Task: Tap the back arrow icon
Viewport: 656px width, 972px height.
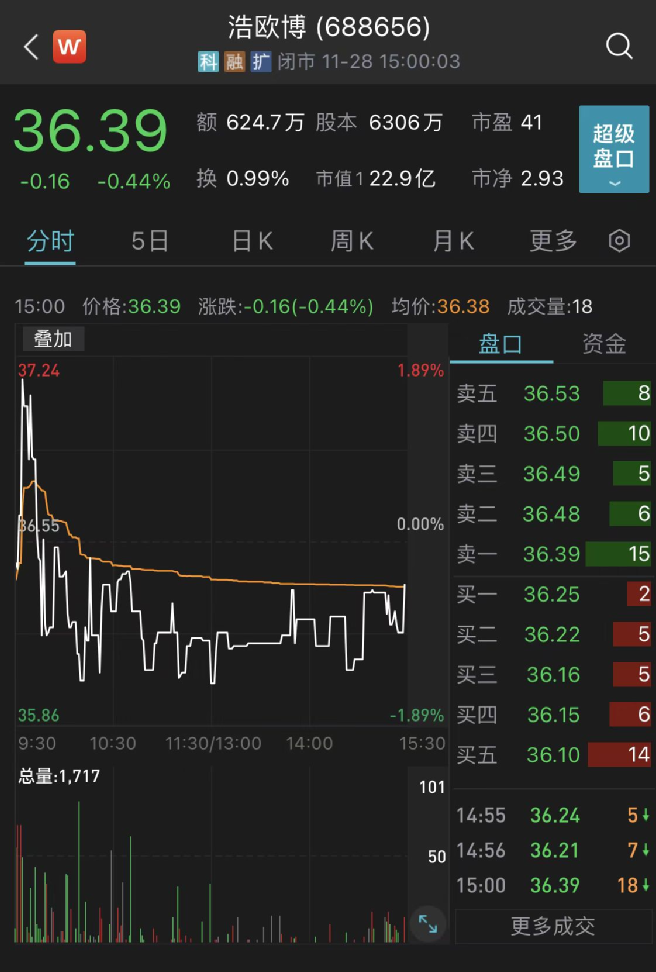Action: 30,46
